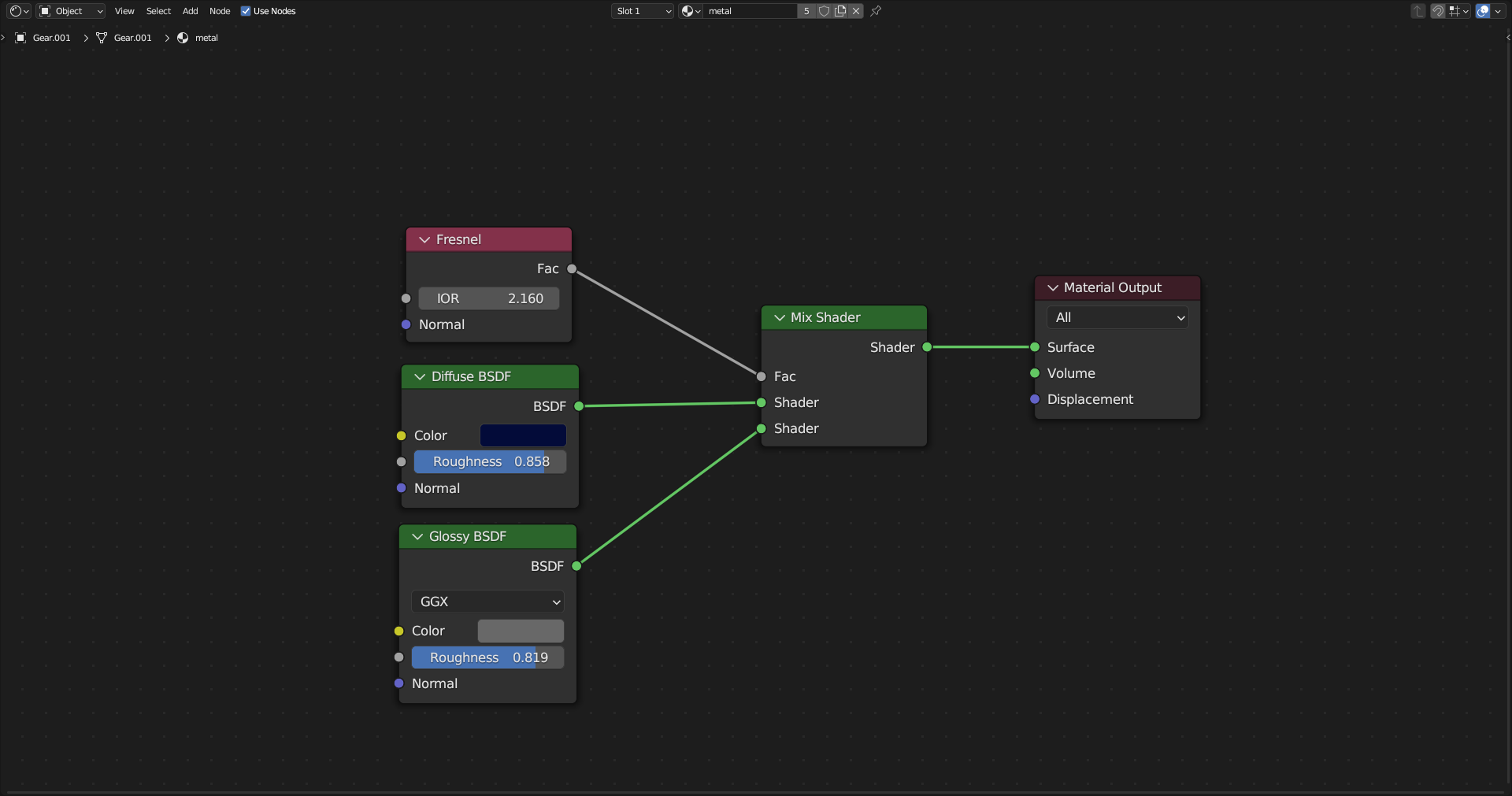Toggle the fake user shield icon
Image resolution: width=1512 pixels, height=796 pixels.
point(824,11)
